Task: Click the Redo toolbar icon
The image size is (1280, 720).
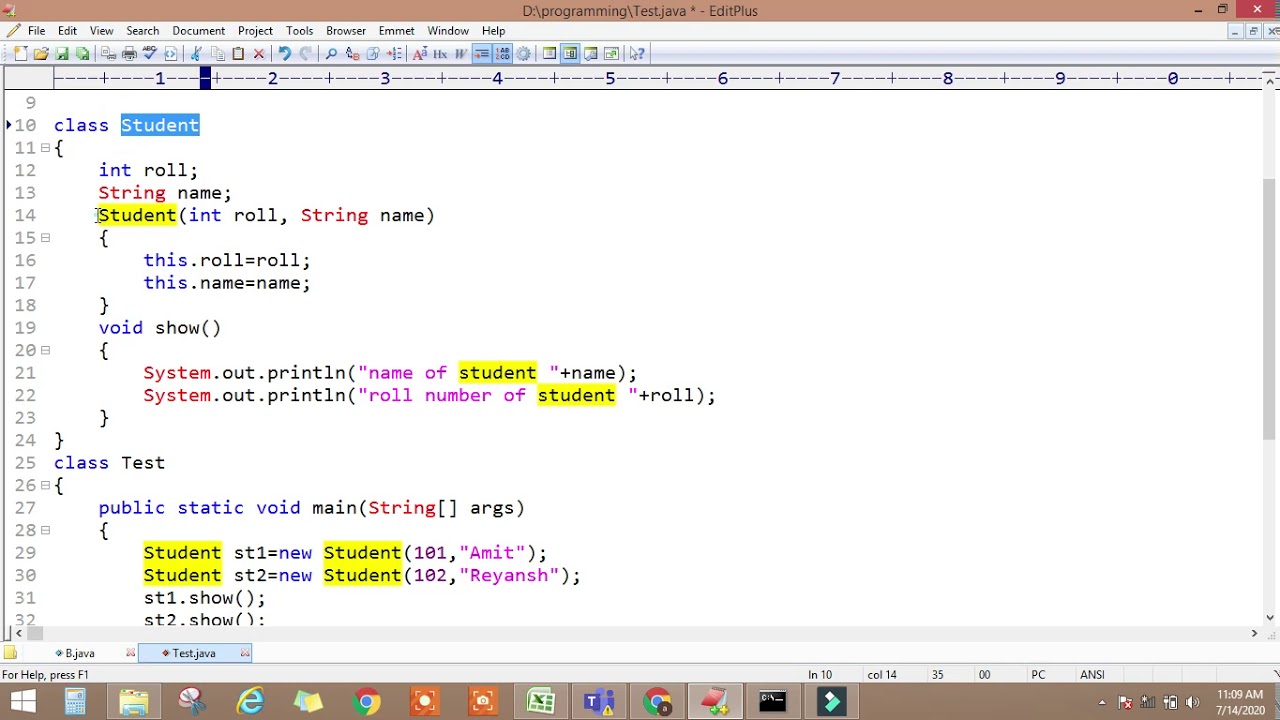Action: click(306, 53)
